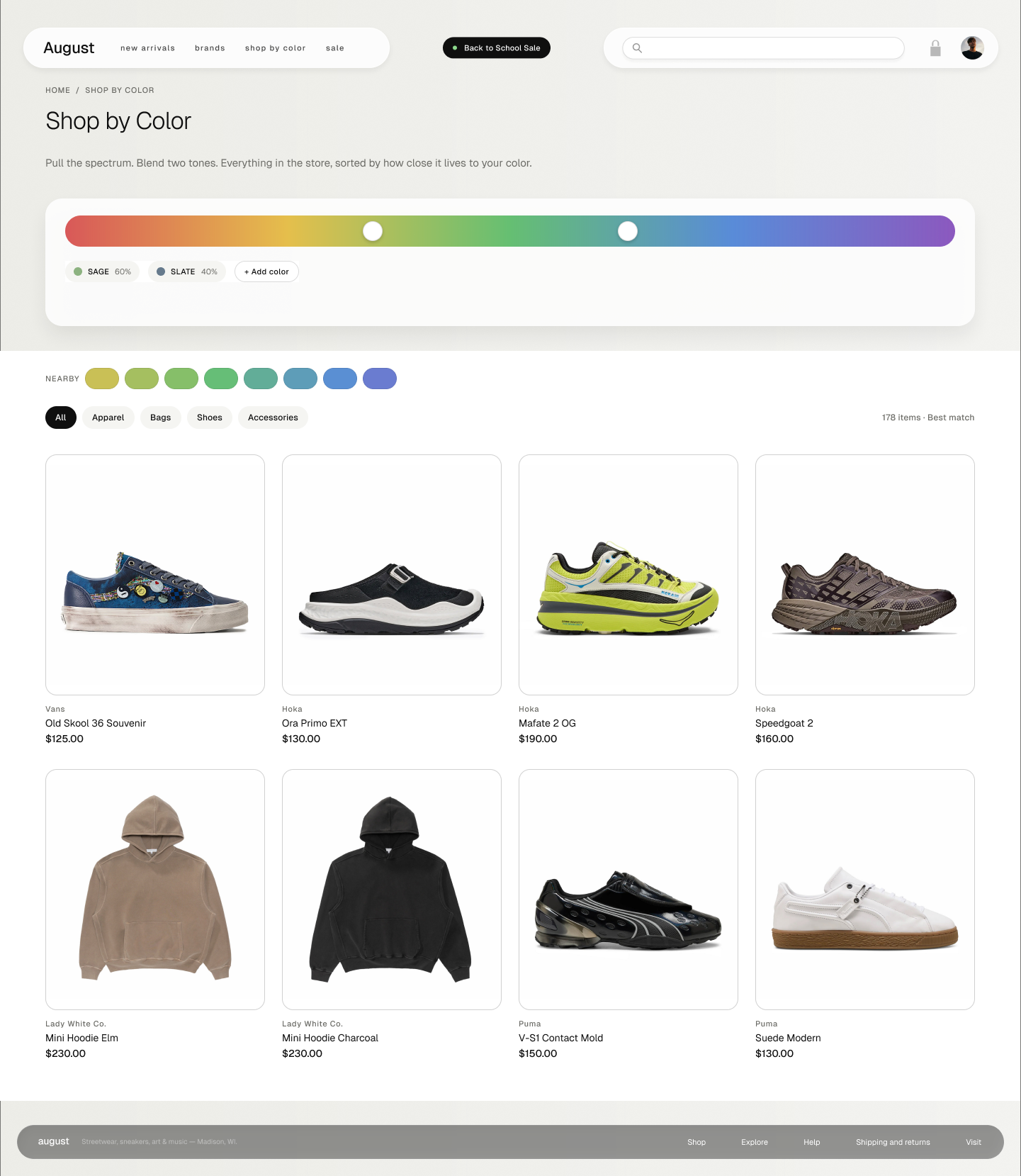This screenshot has width=1021, height=1176.
Task: Click the Mini Hoodie Charcoal title
Action: tap(330, 1038)
